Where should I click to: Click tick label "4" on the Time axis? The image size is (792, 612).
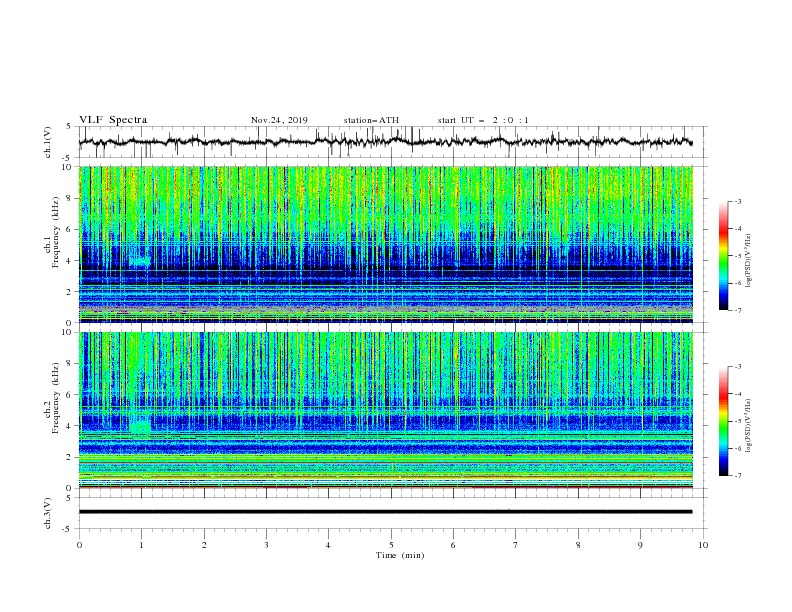(329, 545)
